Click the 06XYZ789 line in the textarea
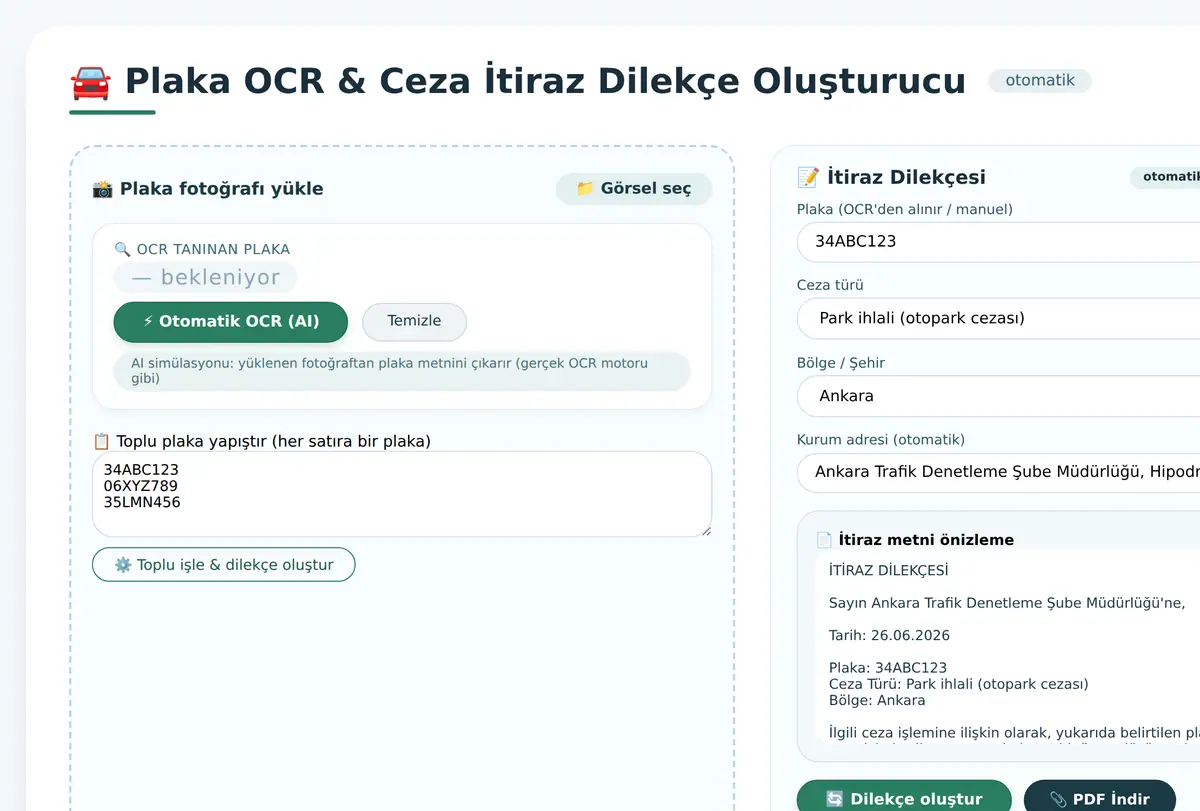The width and height of the screenshot is (1200, 811). pos(141,486)
